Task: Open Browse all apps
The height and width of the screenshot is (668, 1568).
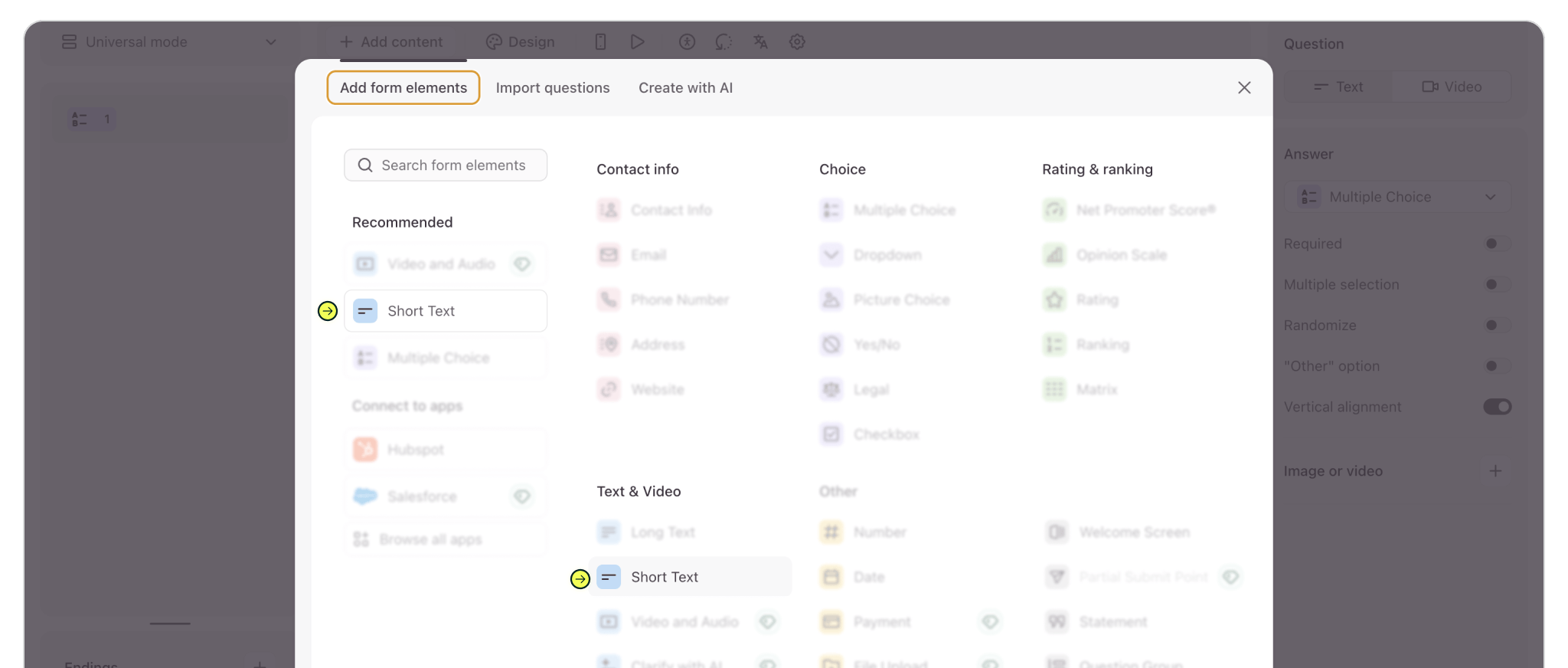Action: click(446, 539)
